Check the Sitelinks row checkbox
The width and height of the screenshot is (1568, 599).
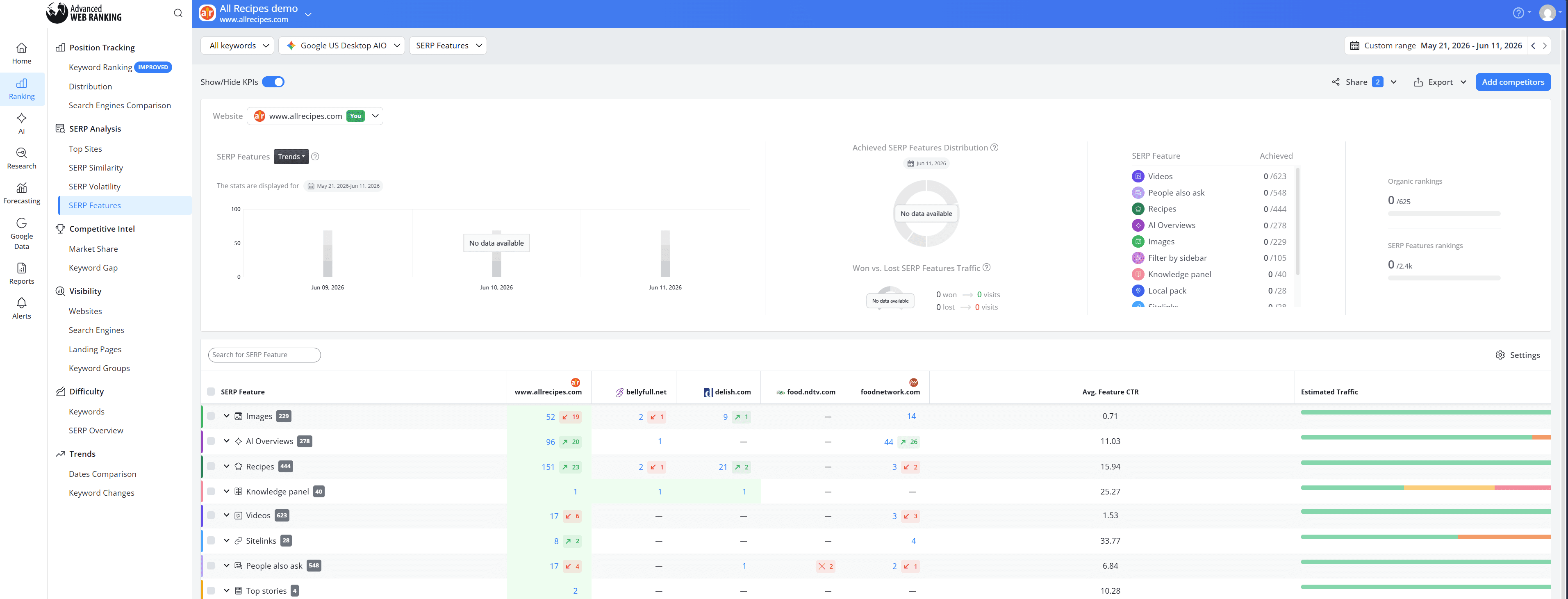211,540
